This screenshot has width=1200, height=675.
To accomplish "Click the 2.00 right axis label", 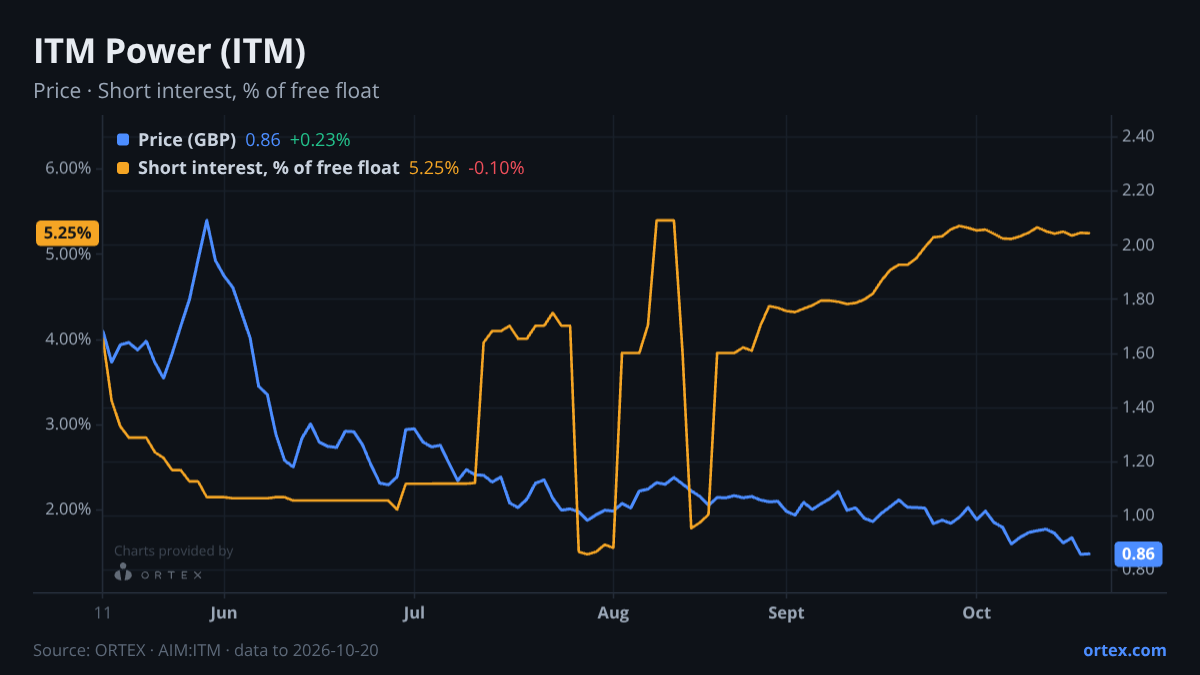I will pyautogui.click(x=1139, y=245).
